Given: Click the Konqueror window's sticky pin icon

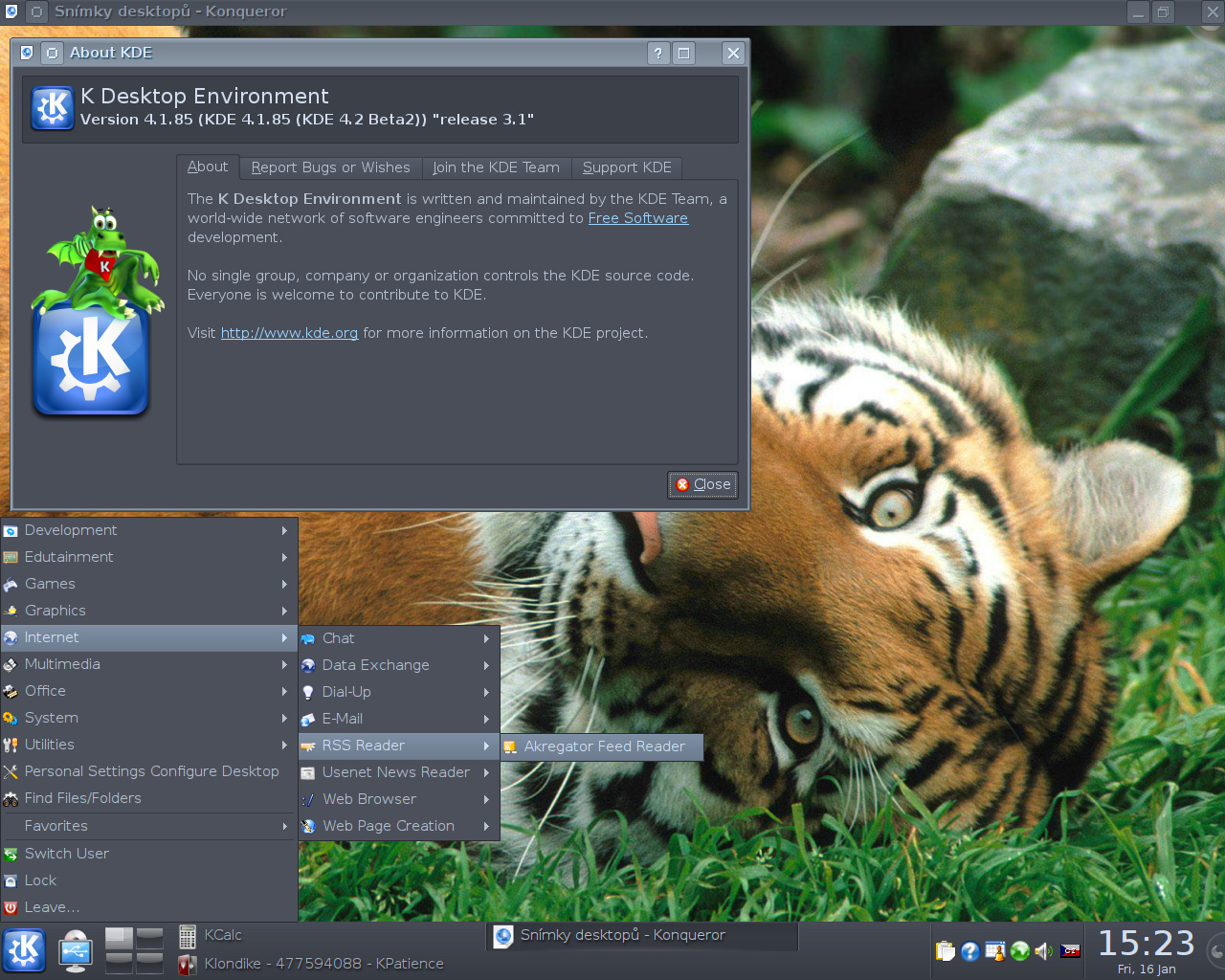Looking at the screenshot, I should pos(36,12).
